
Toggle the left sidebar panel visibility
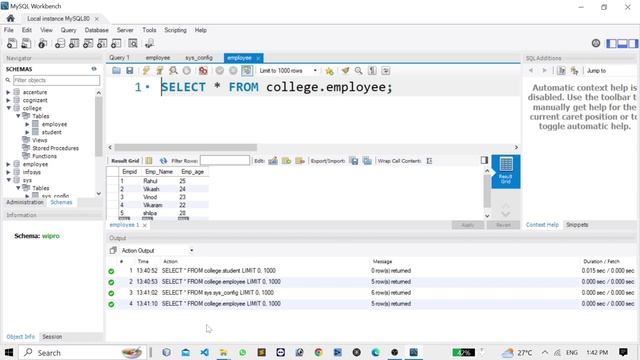[611, 43]
